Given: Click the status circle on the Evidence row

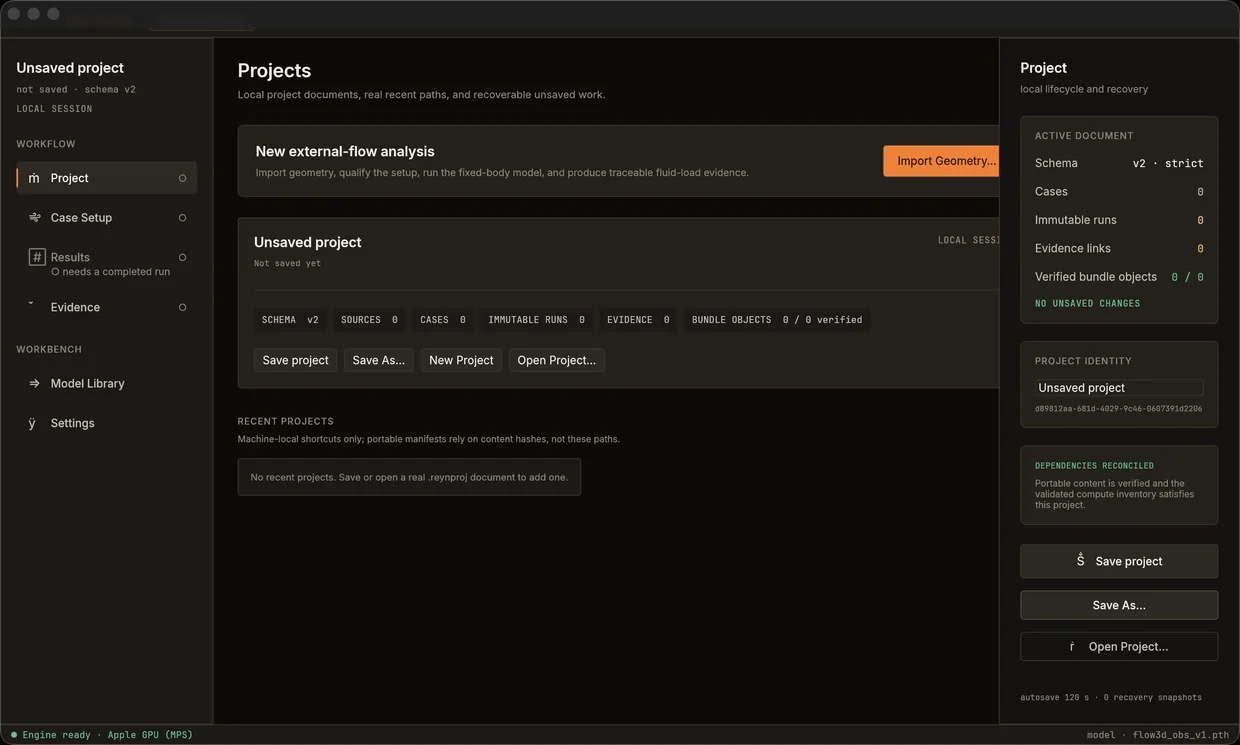Looking at the screenshot, I should 182,307.
